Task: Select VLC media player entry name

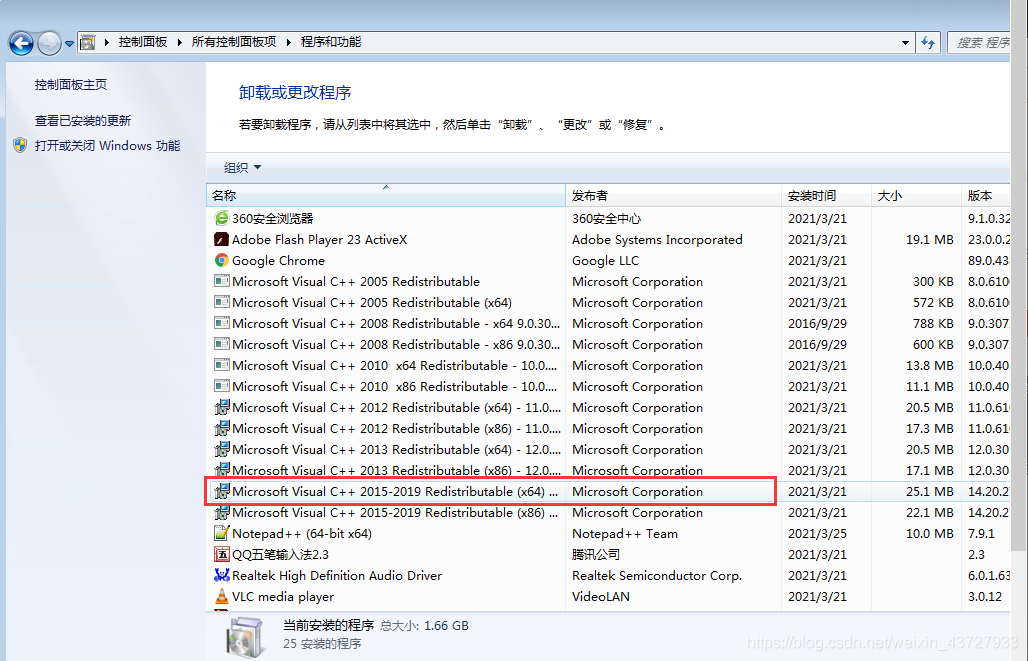Action: pos(283,596)
